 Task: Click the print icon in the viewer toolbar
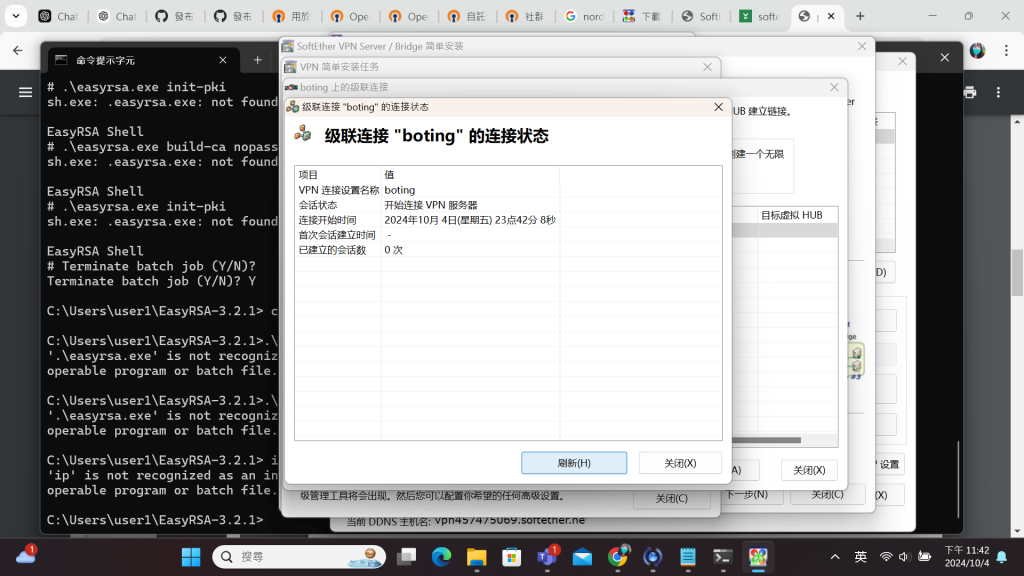[x=970, y=93]
